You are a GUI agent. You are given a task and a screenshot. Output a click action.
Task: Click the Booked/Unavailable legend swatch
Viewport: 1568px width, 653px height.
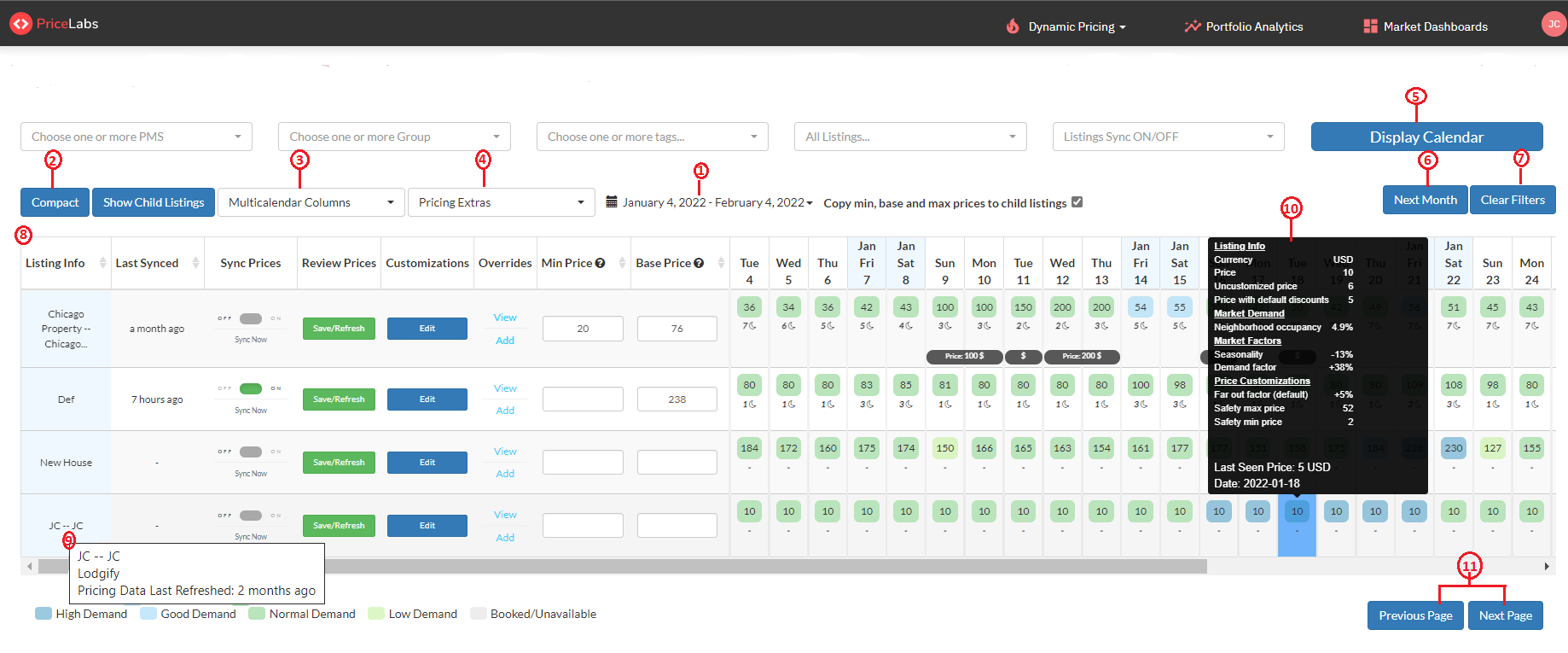click(x=479, y=614)
